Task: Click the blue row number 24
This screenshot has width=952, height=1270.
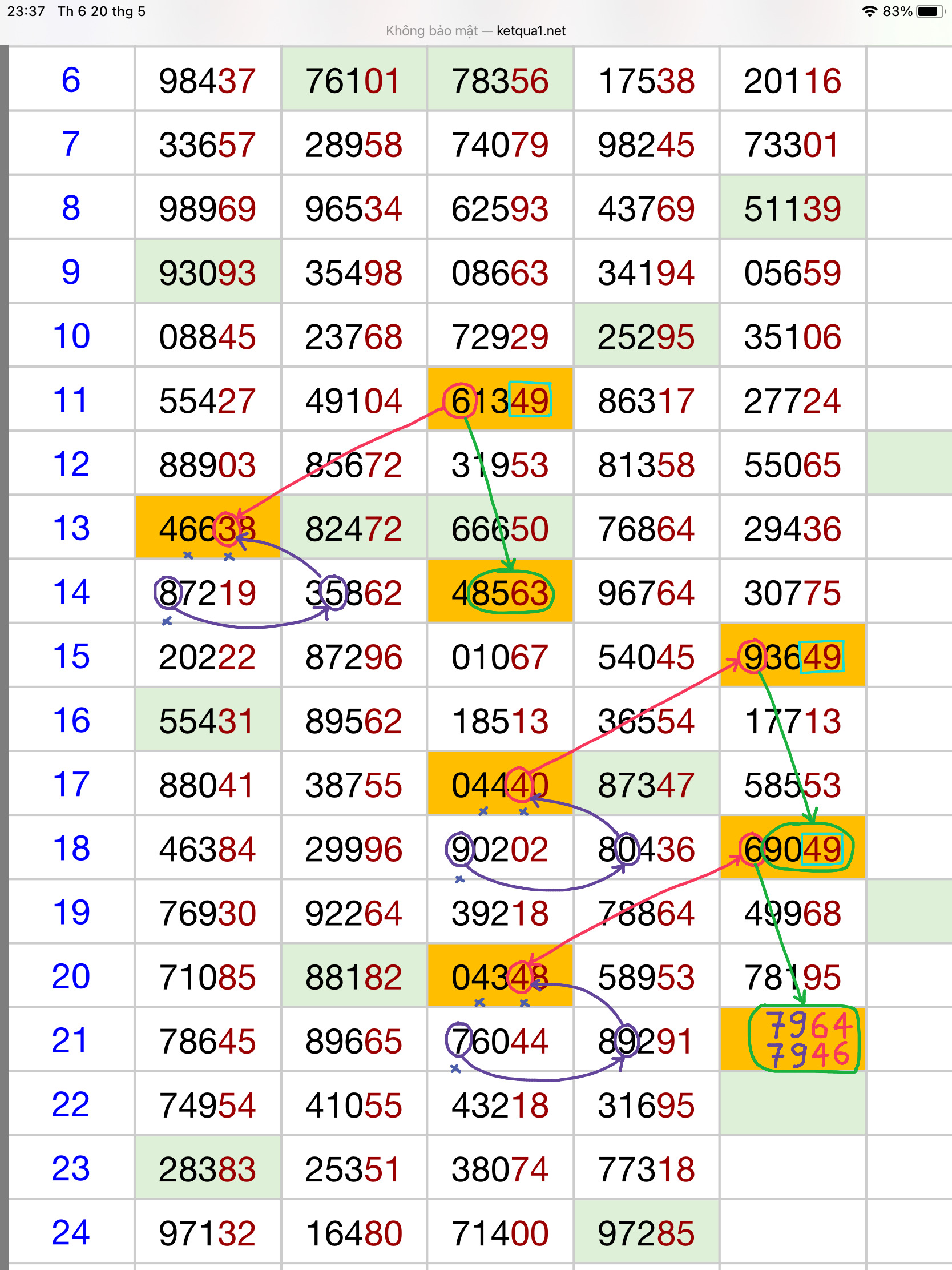Action: pos(71,1232)
